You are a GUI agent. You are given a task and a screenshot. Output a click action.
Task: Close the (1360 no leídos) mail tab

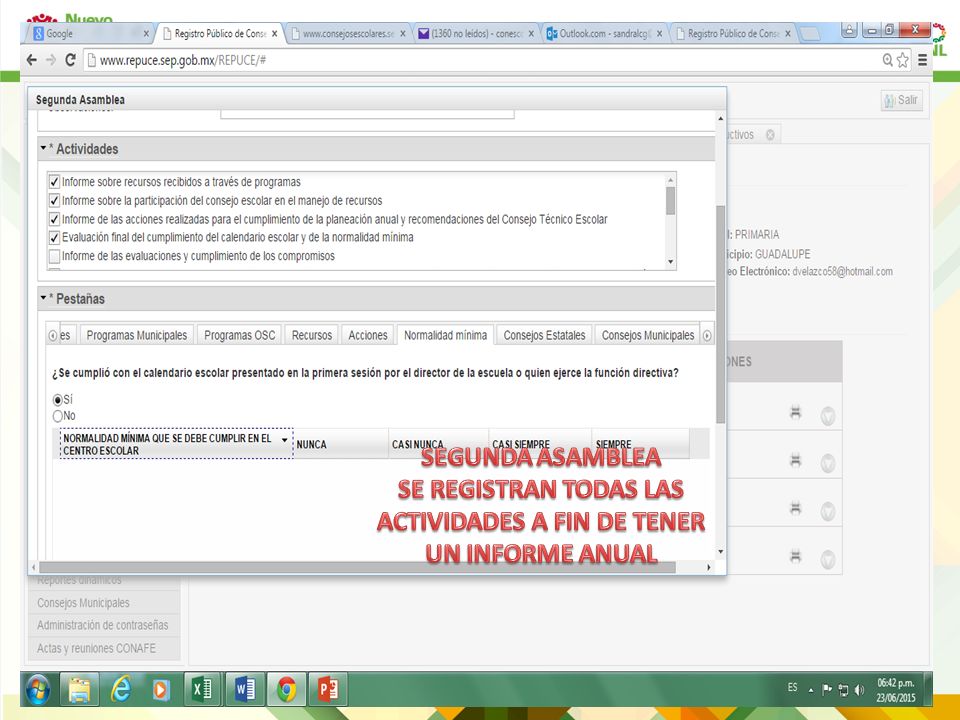531,34
